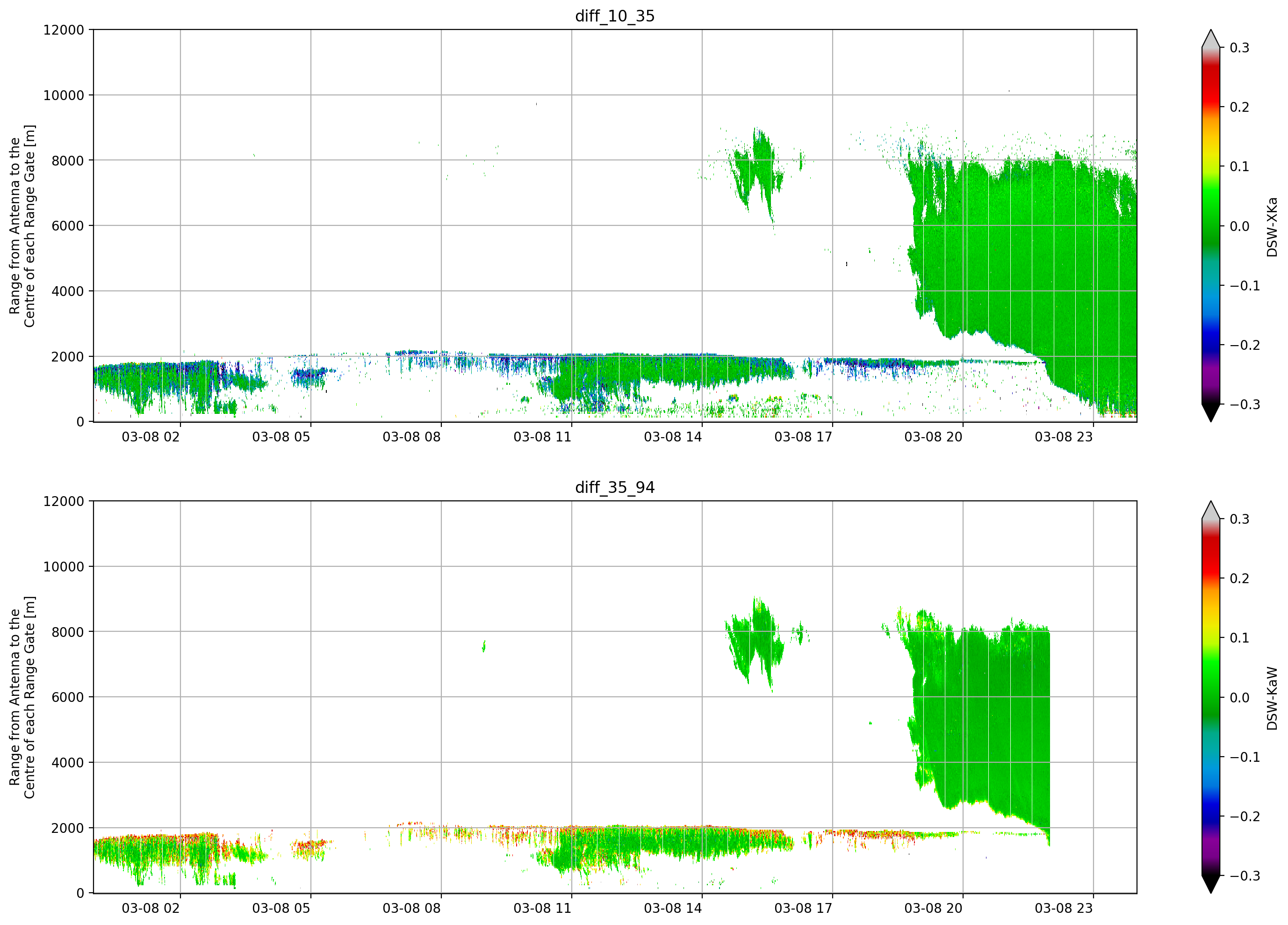The image size is (1288, 925).
Task: Click −0.3 tick on DSW-KaW colorbar
Action: tap(1245, 877)
